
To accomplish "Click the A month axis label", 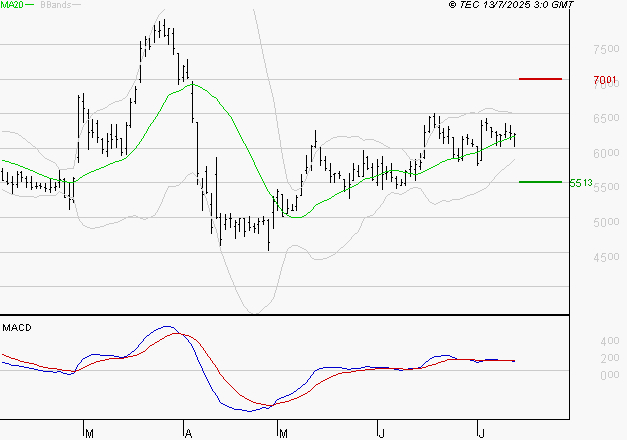I will (189, 434).
